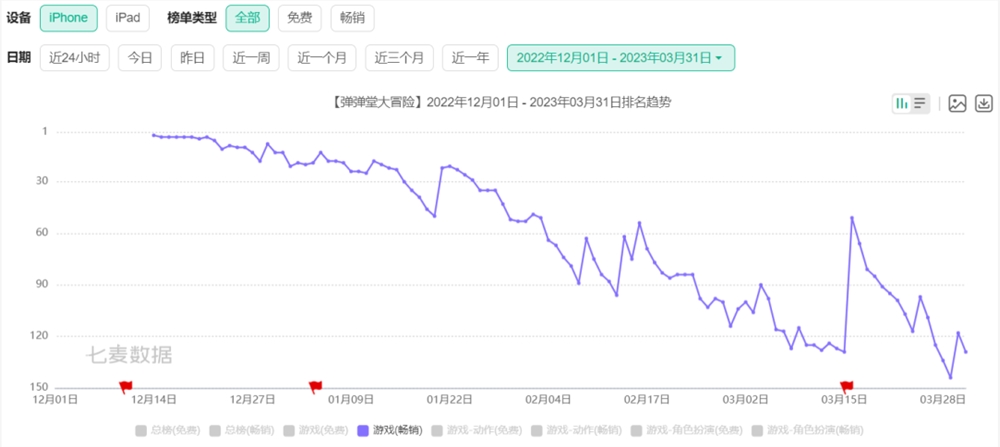Click the red flag near 01月09日
Image resolution: width=1000 pixels, height=447 pixels.
click(x=315, y=386)
